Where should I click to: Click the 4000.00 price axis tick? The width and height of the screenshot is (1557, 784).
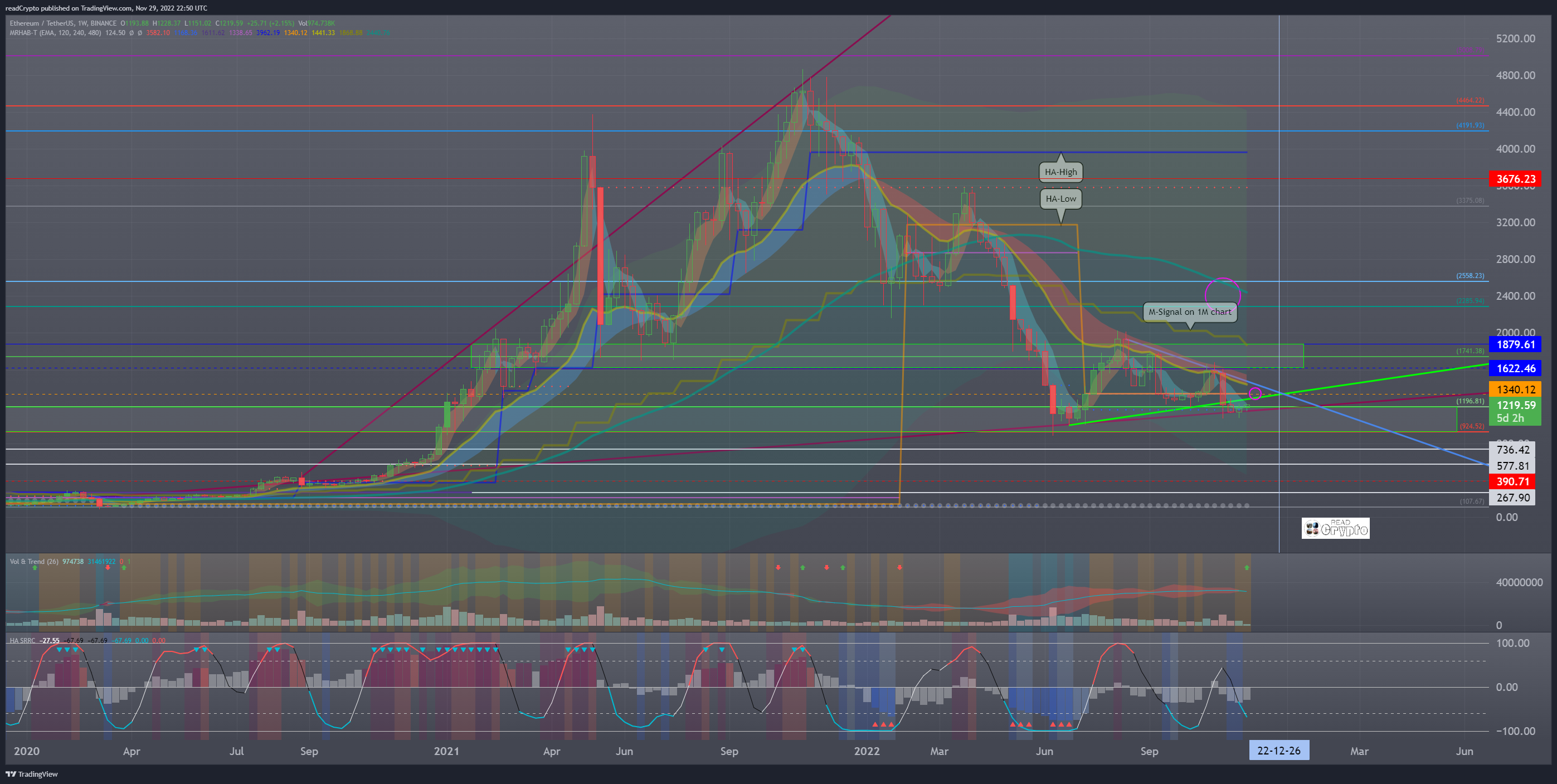1515,149
